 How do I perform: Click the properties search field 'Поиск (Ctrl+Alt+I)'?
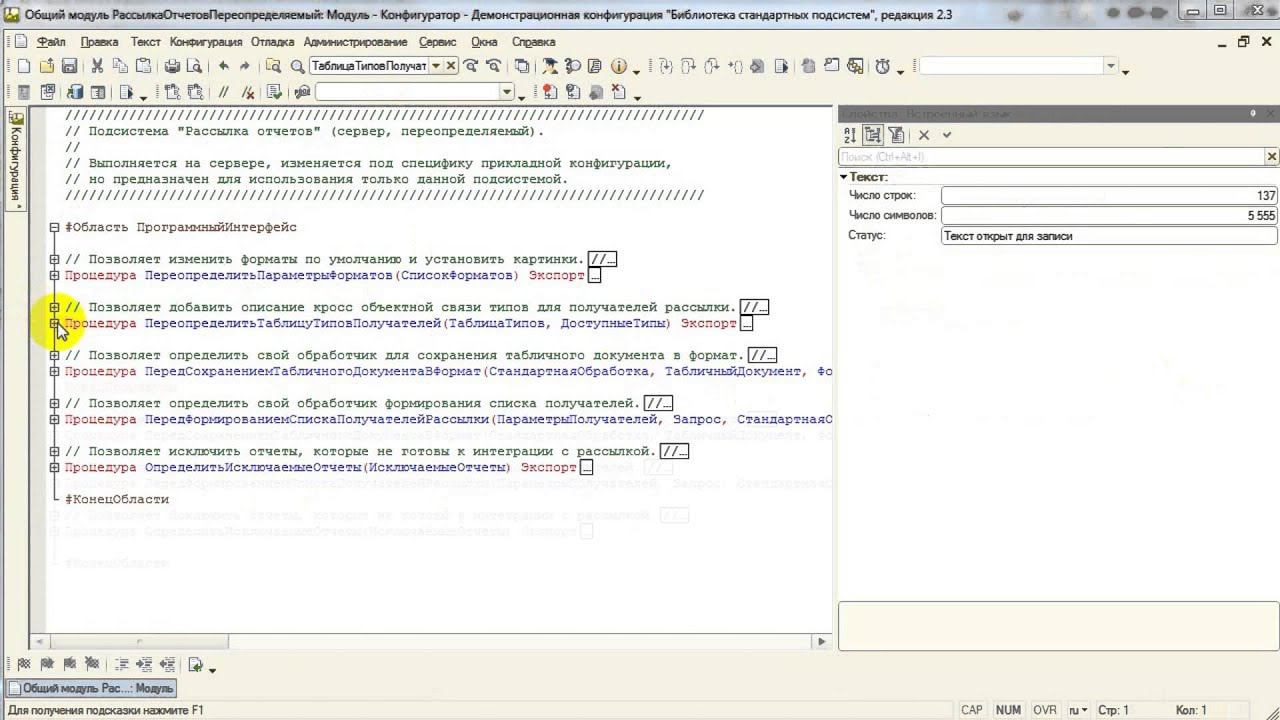click(x=1051, y=157)
